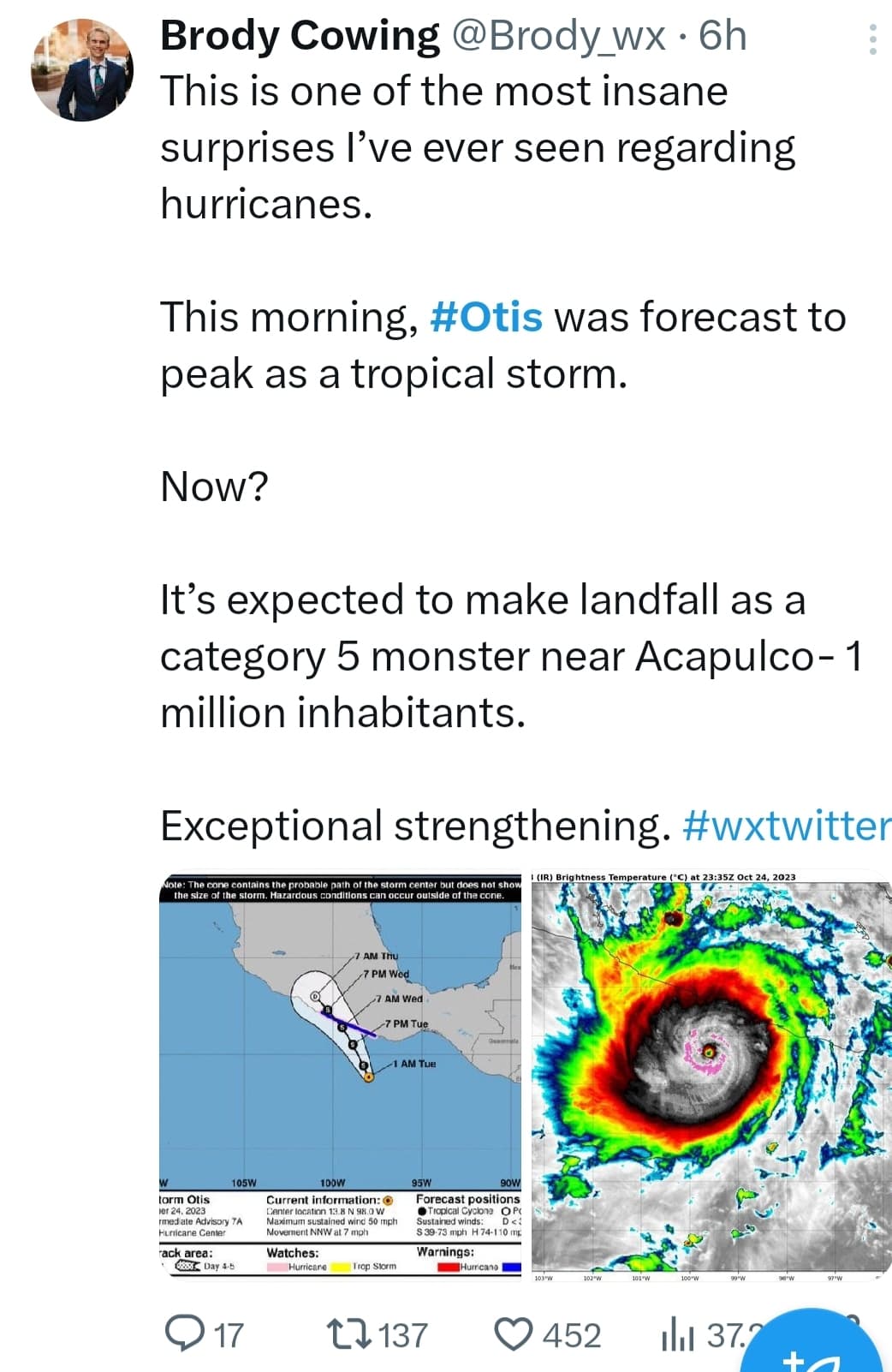This screenshot has height=1372, width=892.
Task: Tap the hurricane eye in satellite image
Action: point(708,1048)
